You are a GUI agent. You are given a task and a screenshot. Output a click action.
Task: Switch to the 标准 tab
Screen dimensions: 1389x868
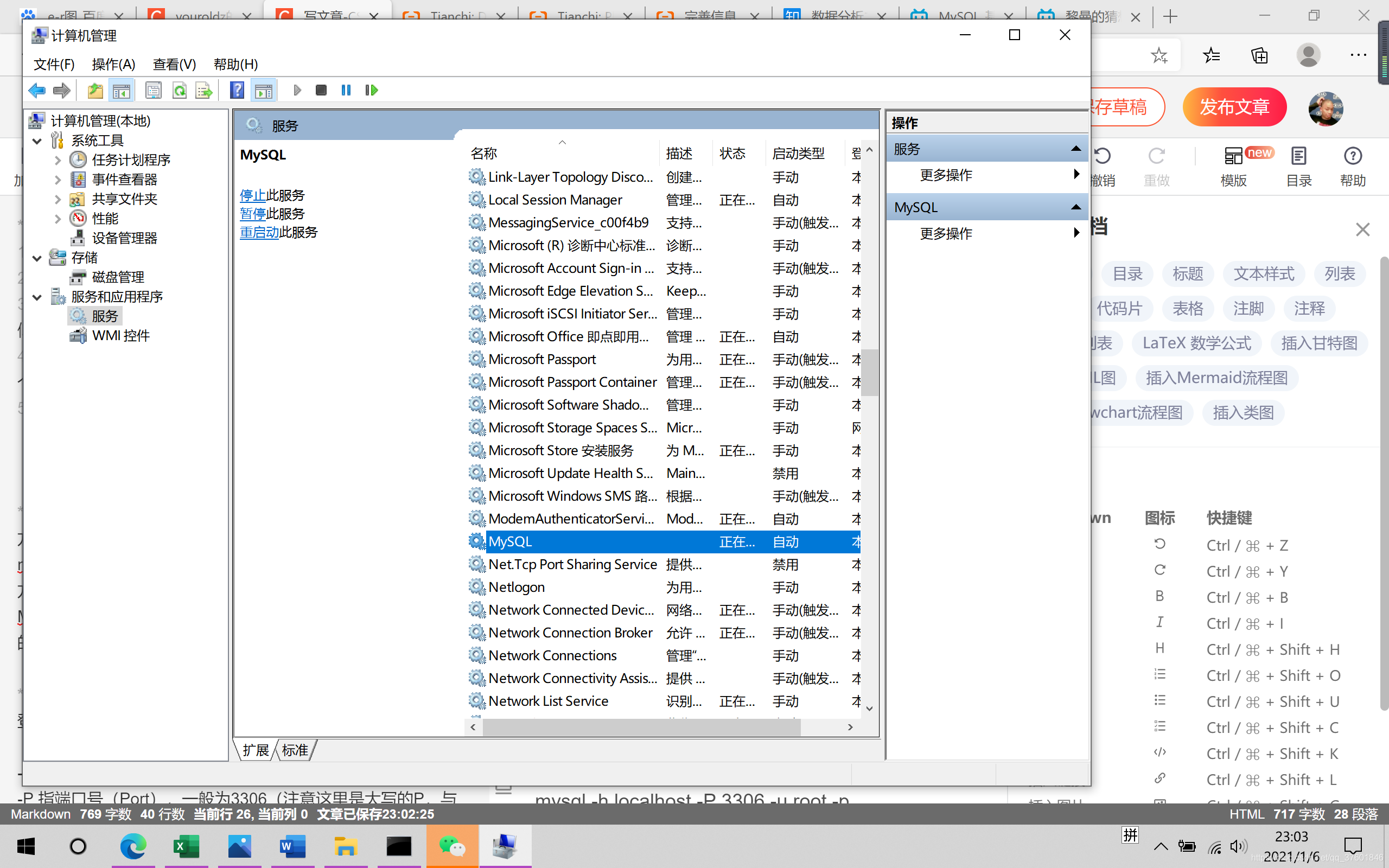tap(295, 750)
